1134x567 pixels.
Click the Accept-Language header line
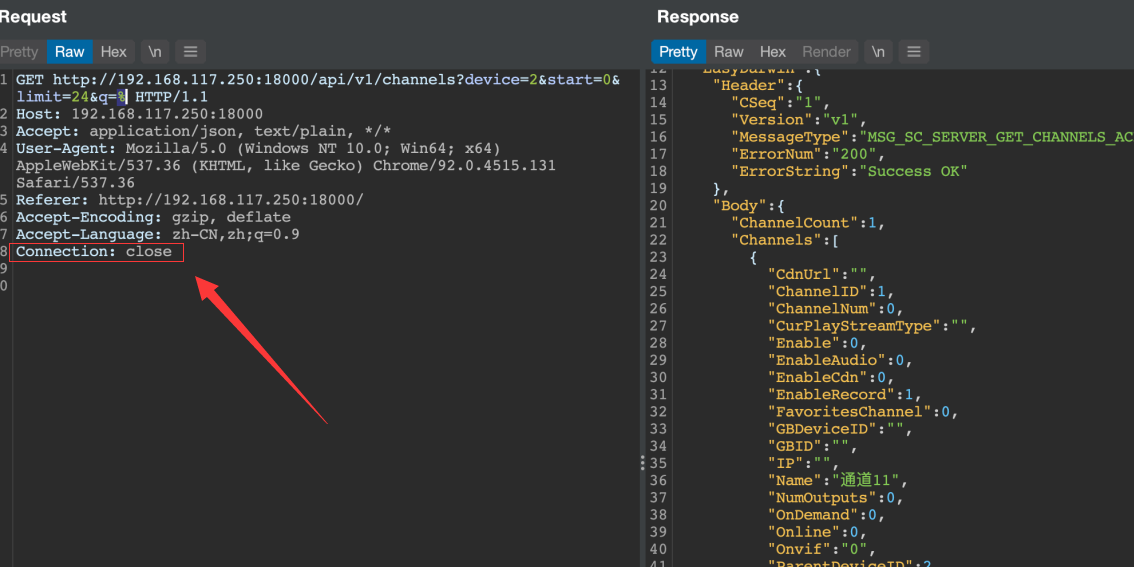point(157,234)
